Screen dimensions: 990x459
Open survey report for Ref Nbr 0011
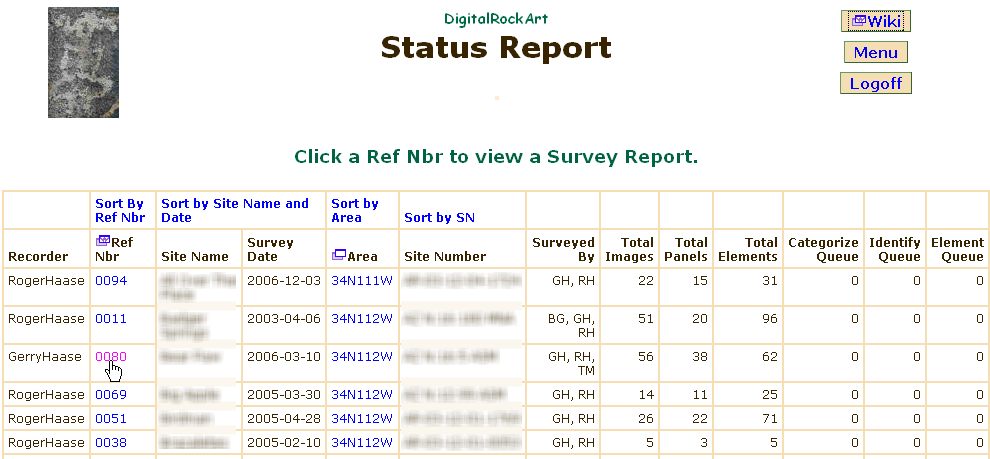pyautogui.click(x=111, y=318)
